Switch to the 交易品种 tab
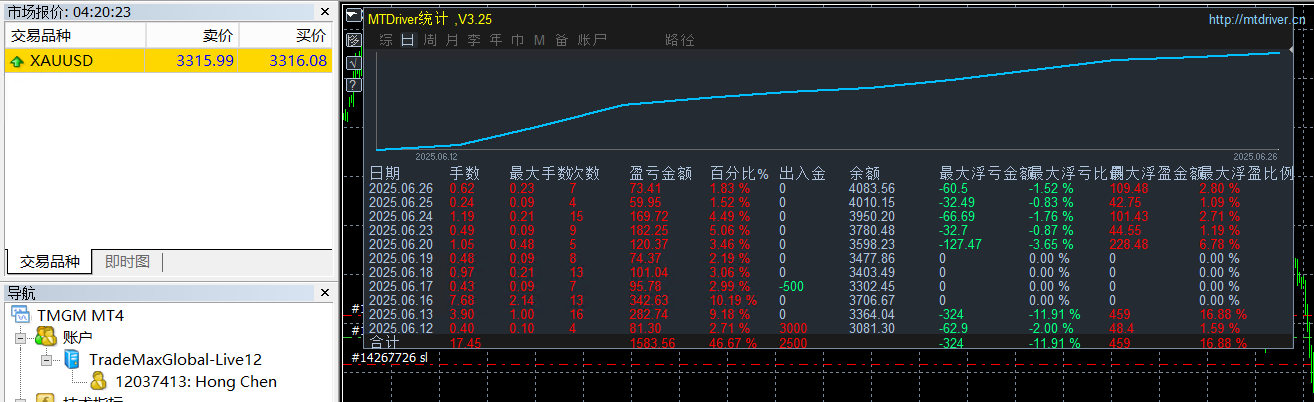 click(50, 262)
